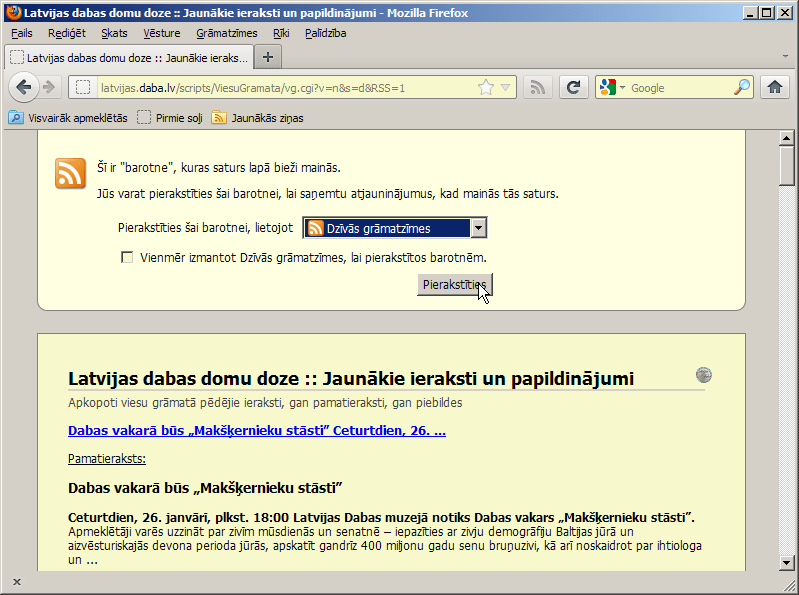
Task: Open the Grāmatzīmes menu
Action: click(227, 33)
